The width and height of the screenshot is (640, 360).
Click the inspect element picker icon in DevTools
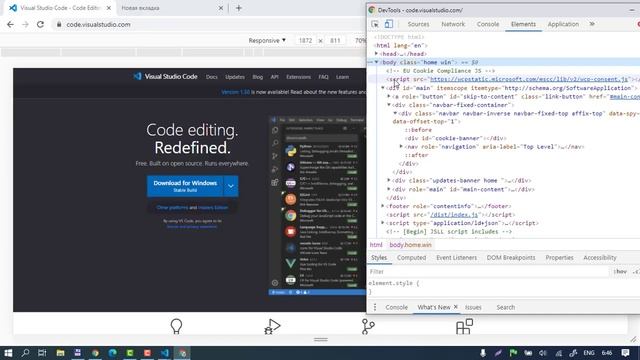(375, 24)
